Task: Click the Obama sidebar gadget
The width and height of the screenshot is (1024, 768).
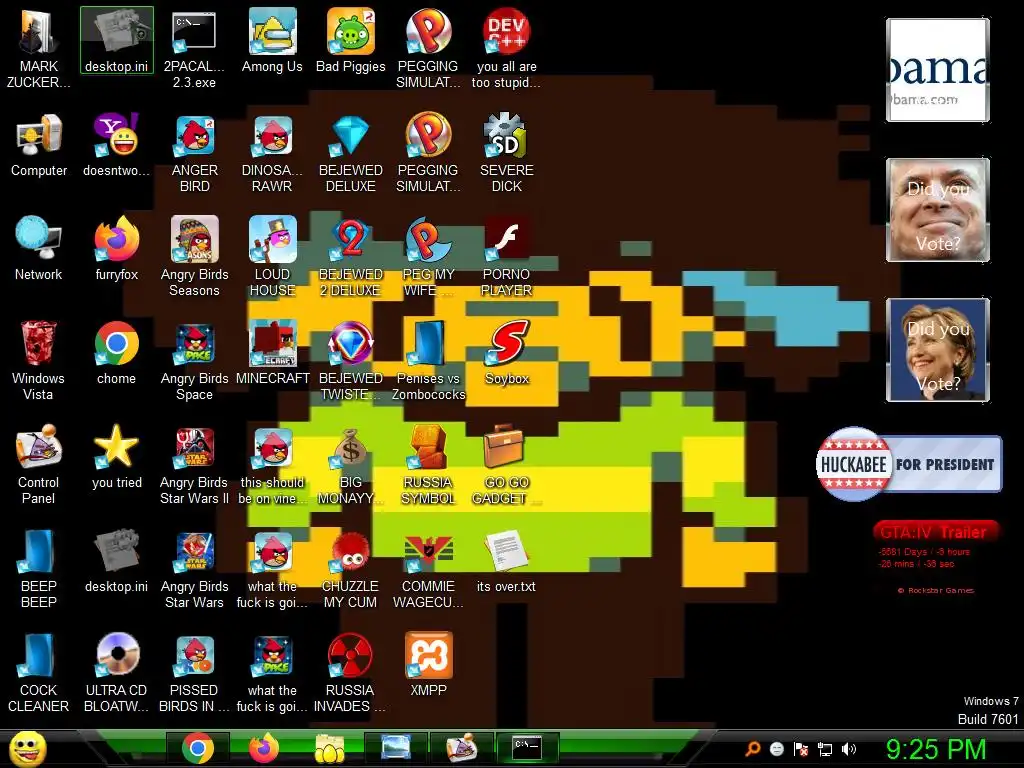Action: point(938,70)
